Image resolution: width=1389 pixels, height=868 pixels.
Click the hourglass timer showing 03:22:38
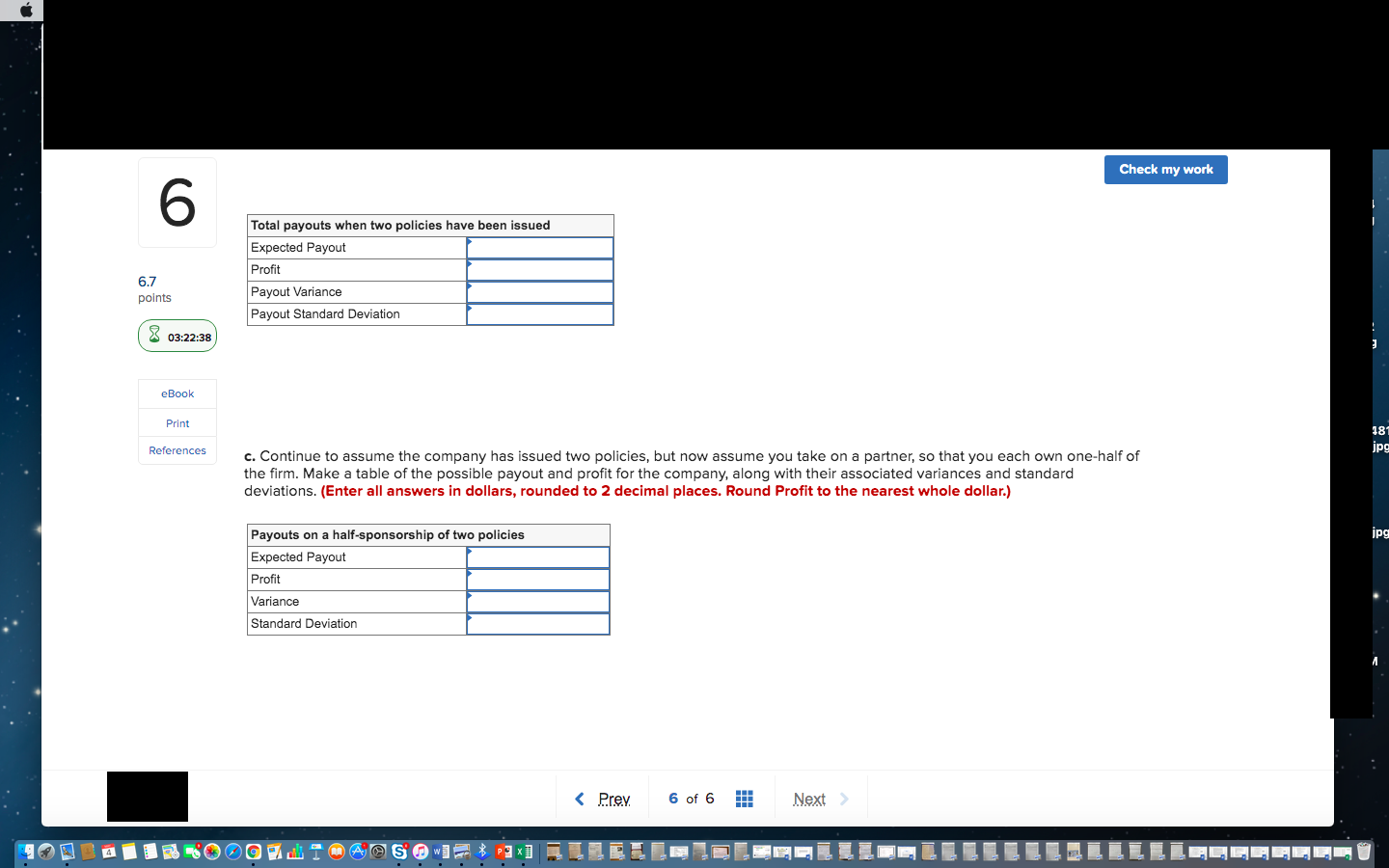pos(177,336)
